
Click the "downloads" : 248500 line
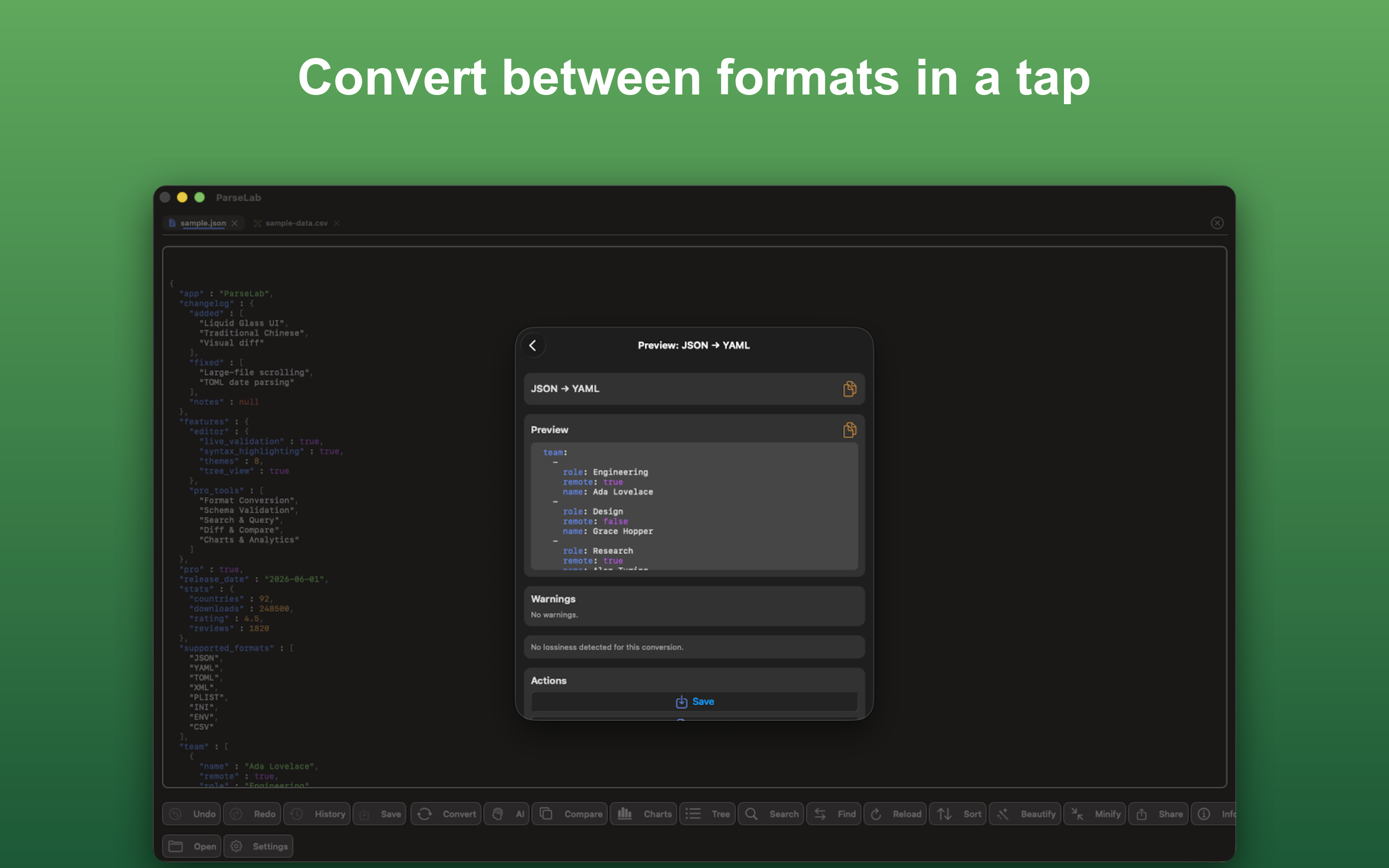[241, 609]
